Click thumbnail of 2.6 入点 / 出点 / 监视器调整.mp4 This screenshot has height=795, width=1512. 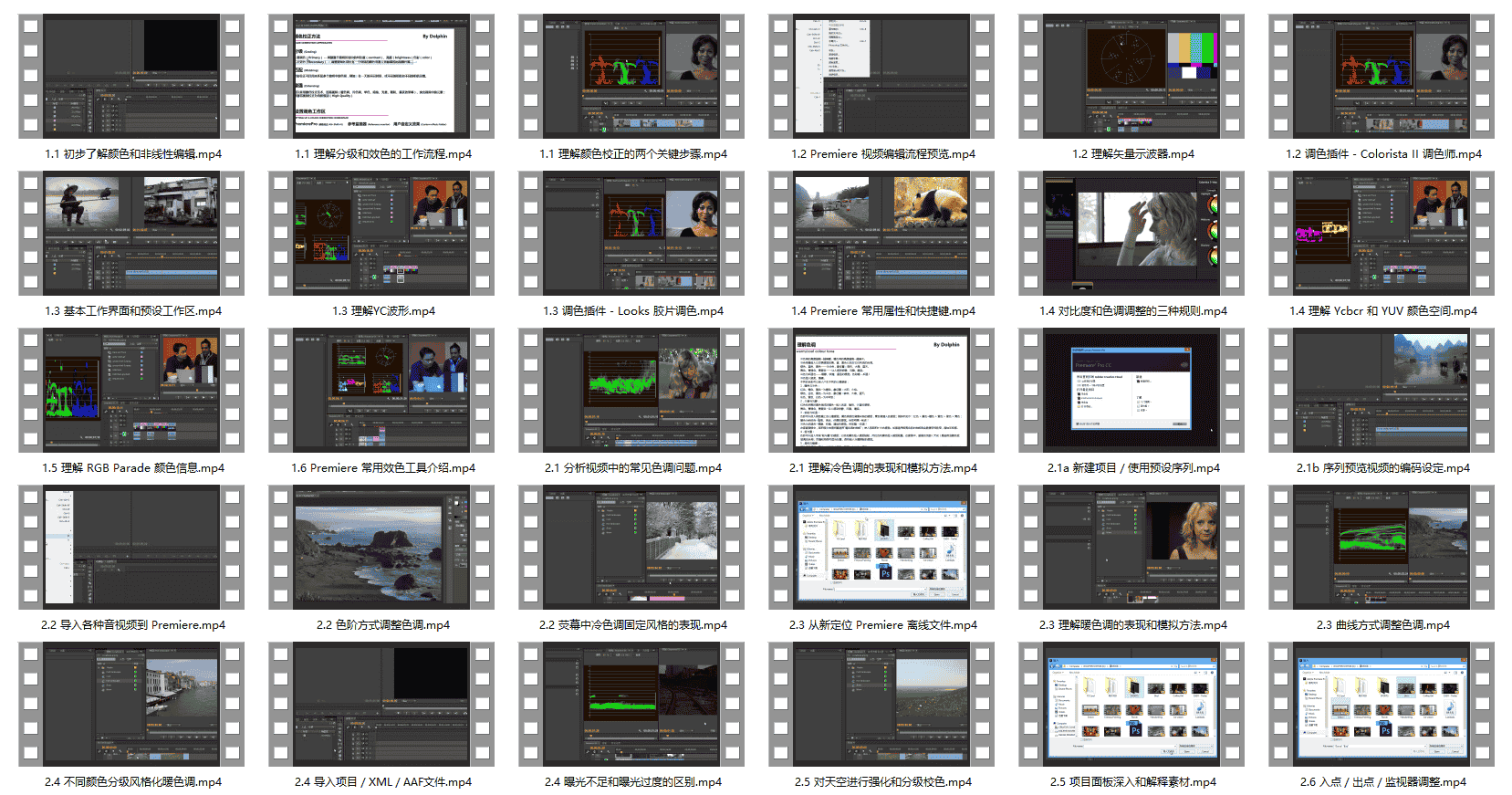(x=1382, y=704)
